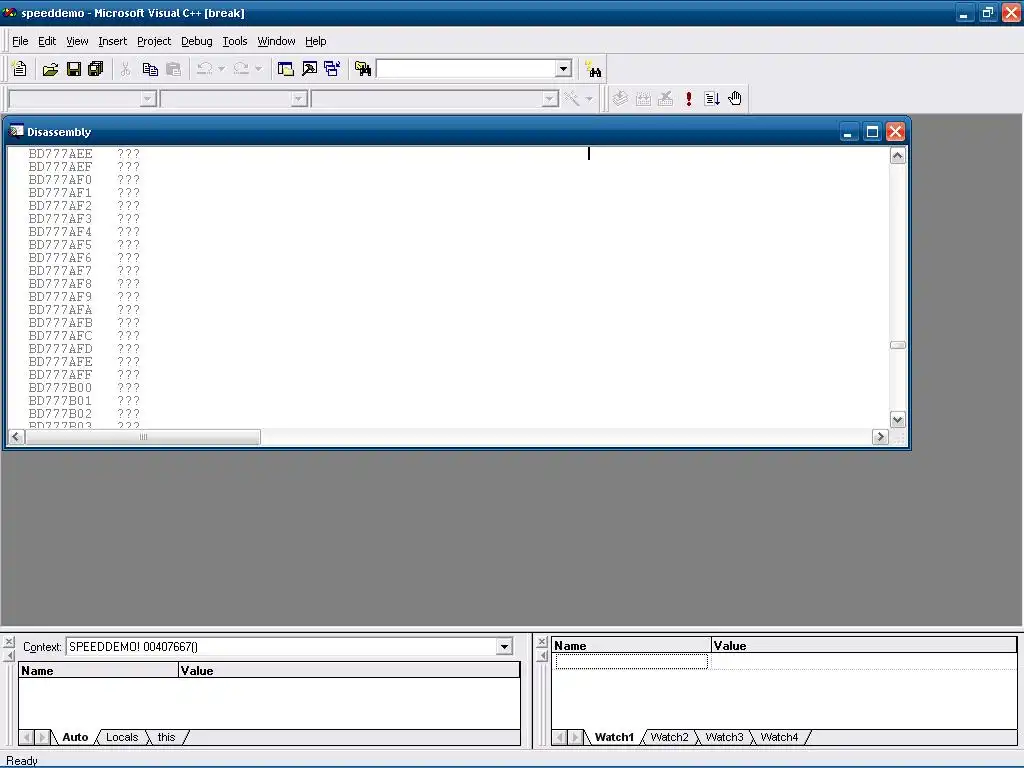Switch to the Auto variables tab
The height and width of the screenshot is (768, 1024).
click(75, 737)
